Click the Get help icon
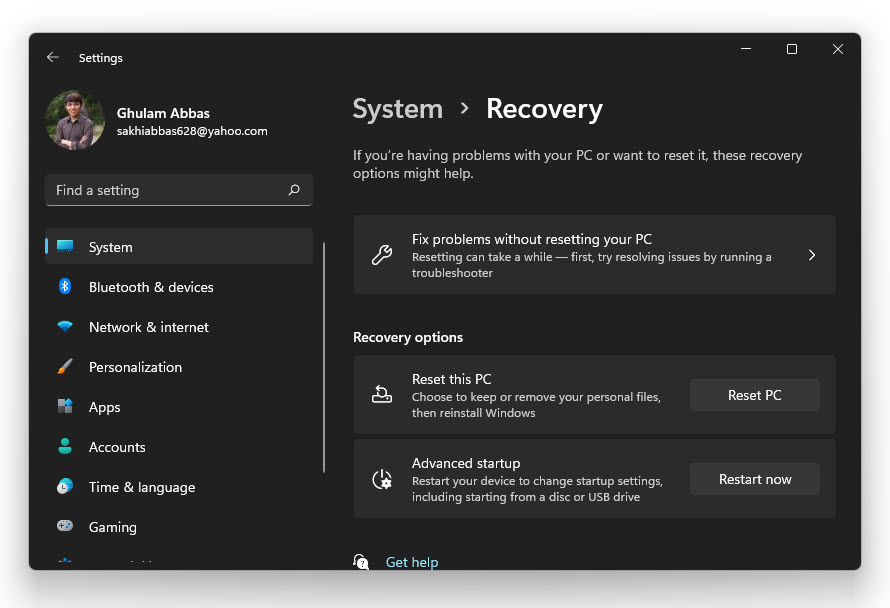 tap(361, 561)
